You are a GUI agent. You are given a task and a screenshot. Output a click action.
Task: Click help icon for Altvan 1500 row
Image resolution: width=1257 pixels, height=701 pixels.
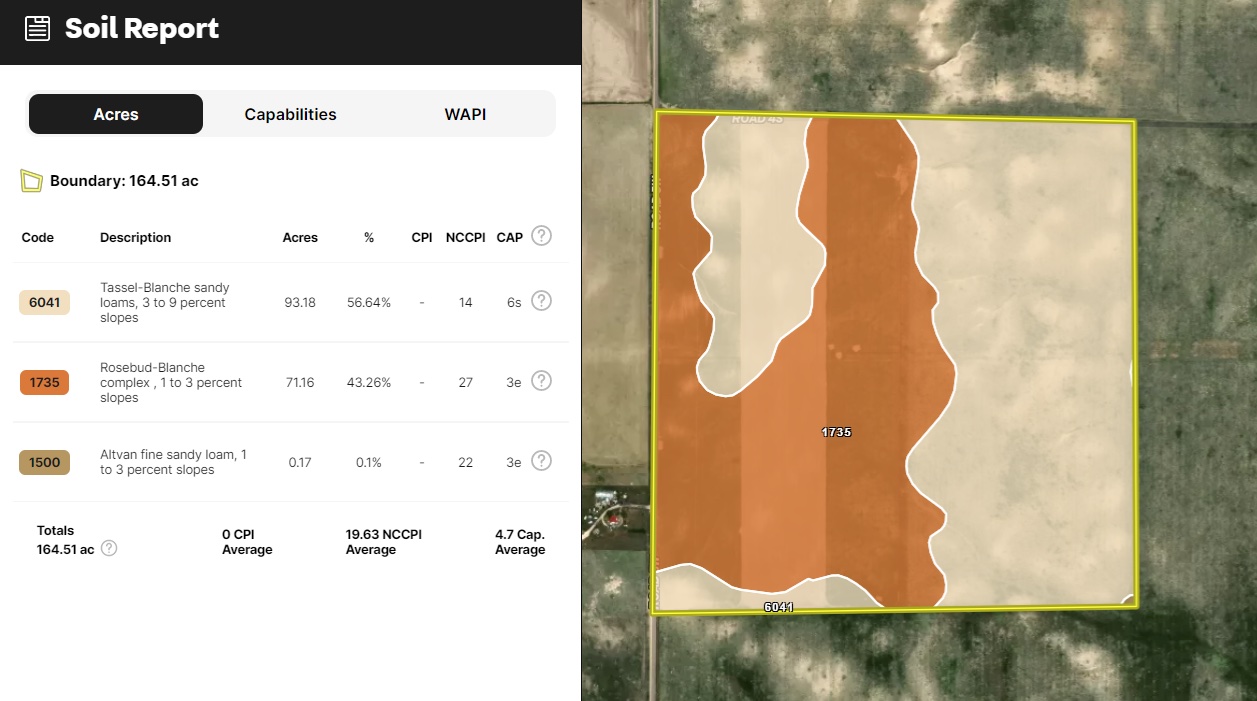click(x=541, y=461)
